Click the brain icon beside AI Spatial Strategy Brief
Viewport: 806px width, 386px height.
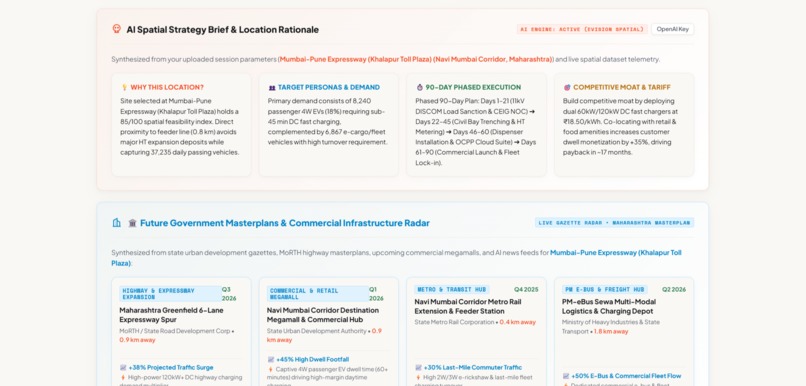(x=117, y=29)
